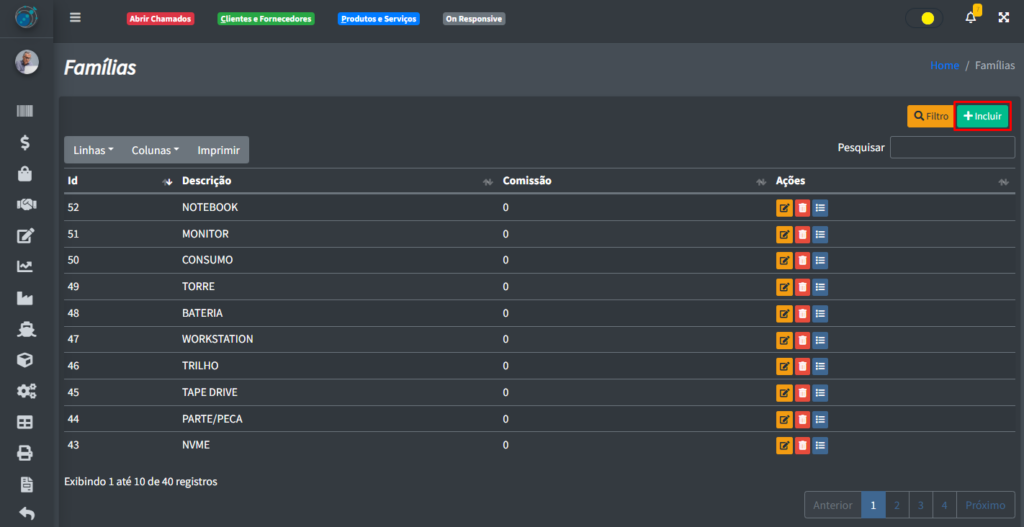The width and height of the screenshot is (1024, 527).
Task: Click the dollar sign sidebar icon
Action: tap(26, 142)
